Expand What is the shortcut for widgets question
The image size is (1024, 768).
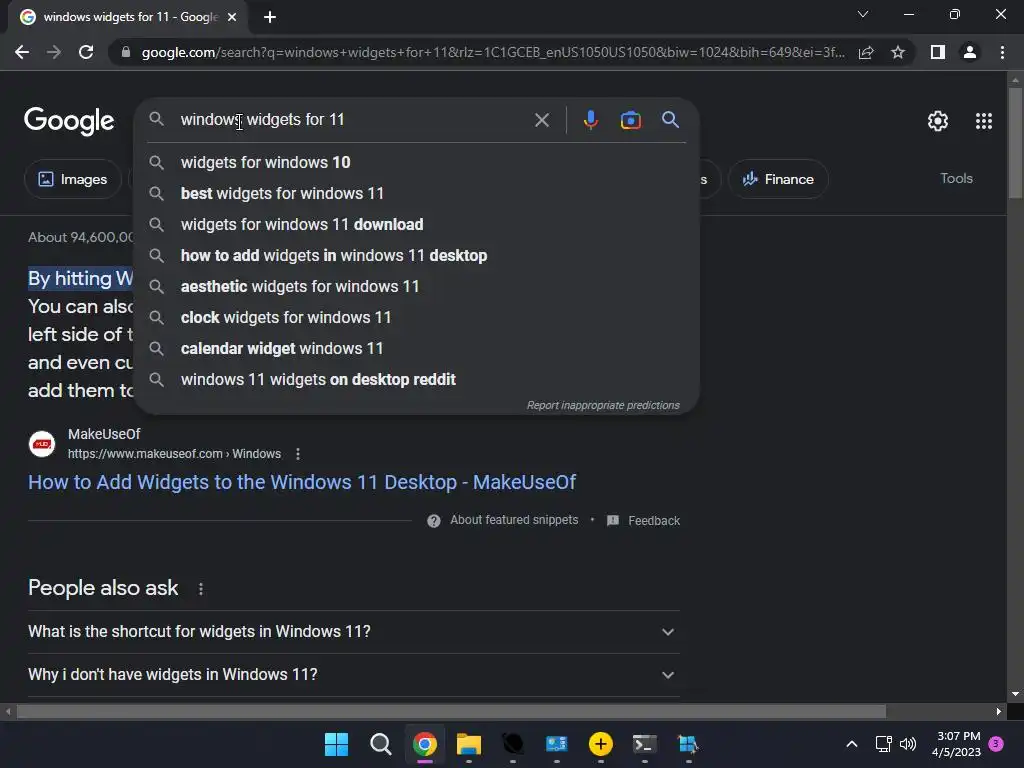point(353,632)
